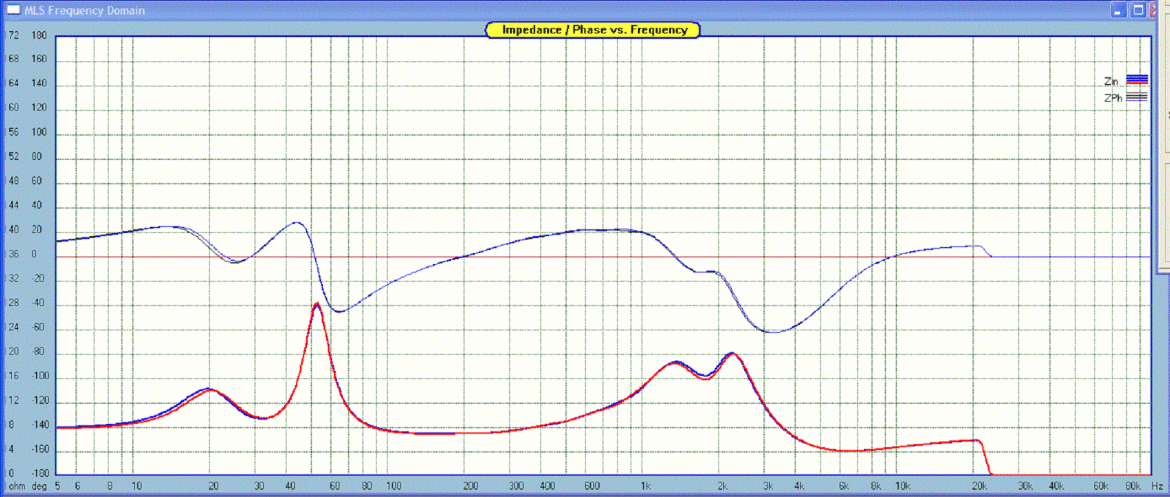The height and width of the screenshot is (497, 1170).
Task: Click the MLS Frequency Domain window icon
Action: click(x=13, y=10)
